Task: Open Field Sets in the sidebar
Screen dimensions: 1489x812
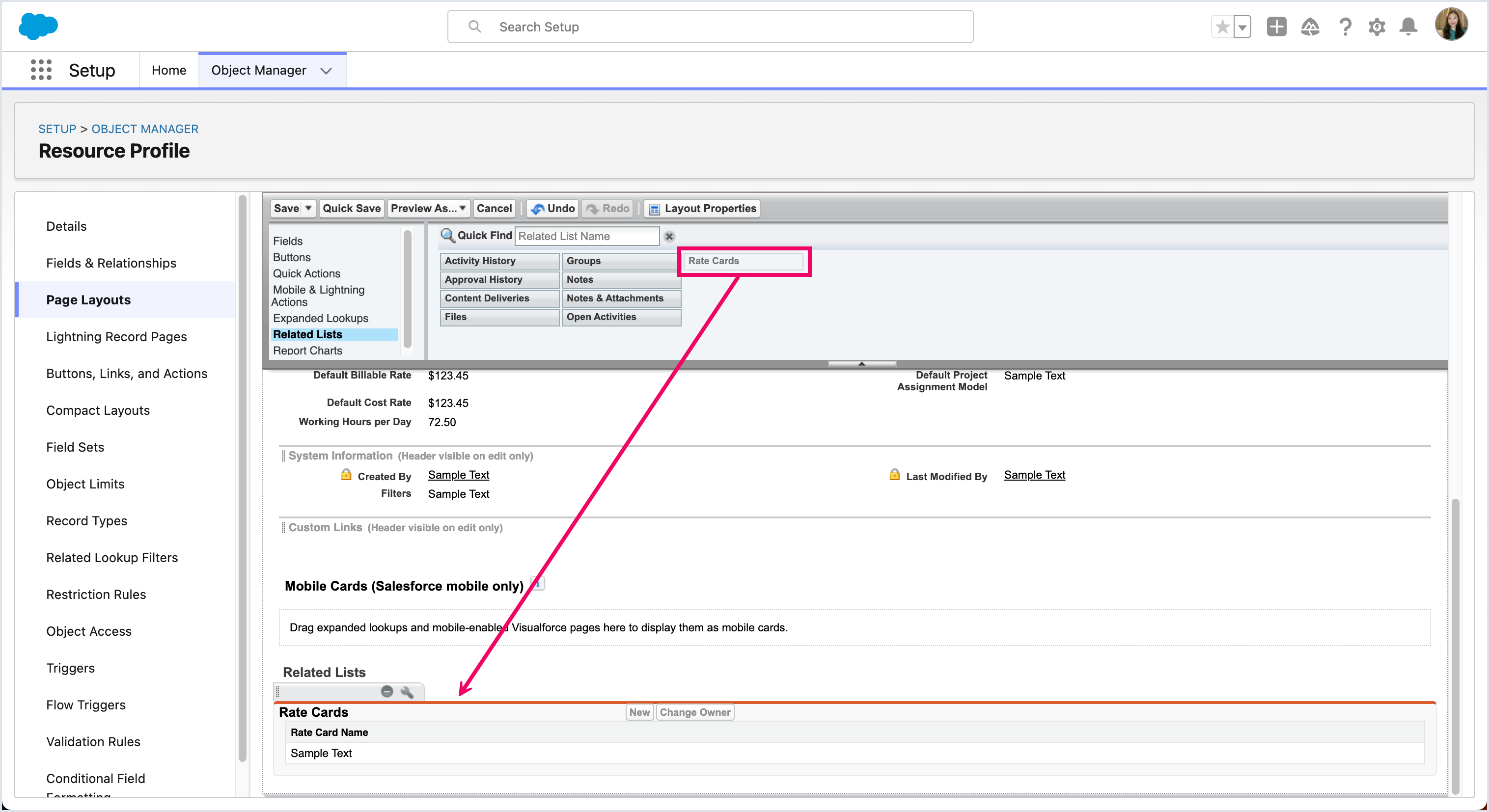Action: click(x=75, y=447)
